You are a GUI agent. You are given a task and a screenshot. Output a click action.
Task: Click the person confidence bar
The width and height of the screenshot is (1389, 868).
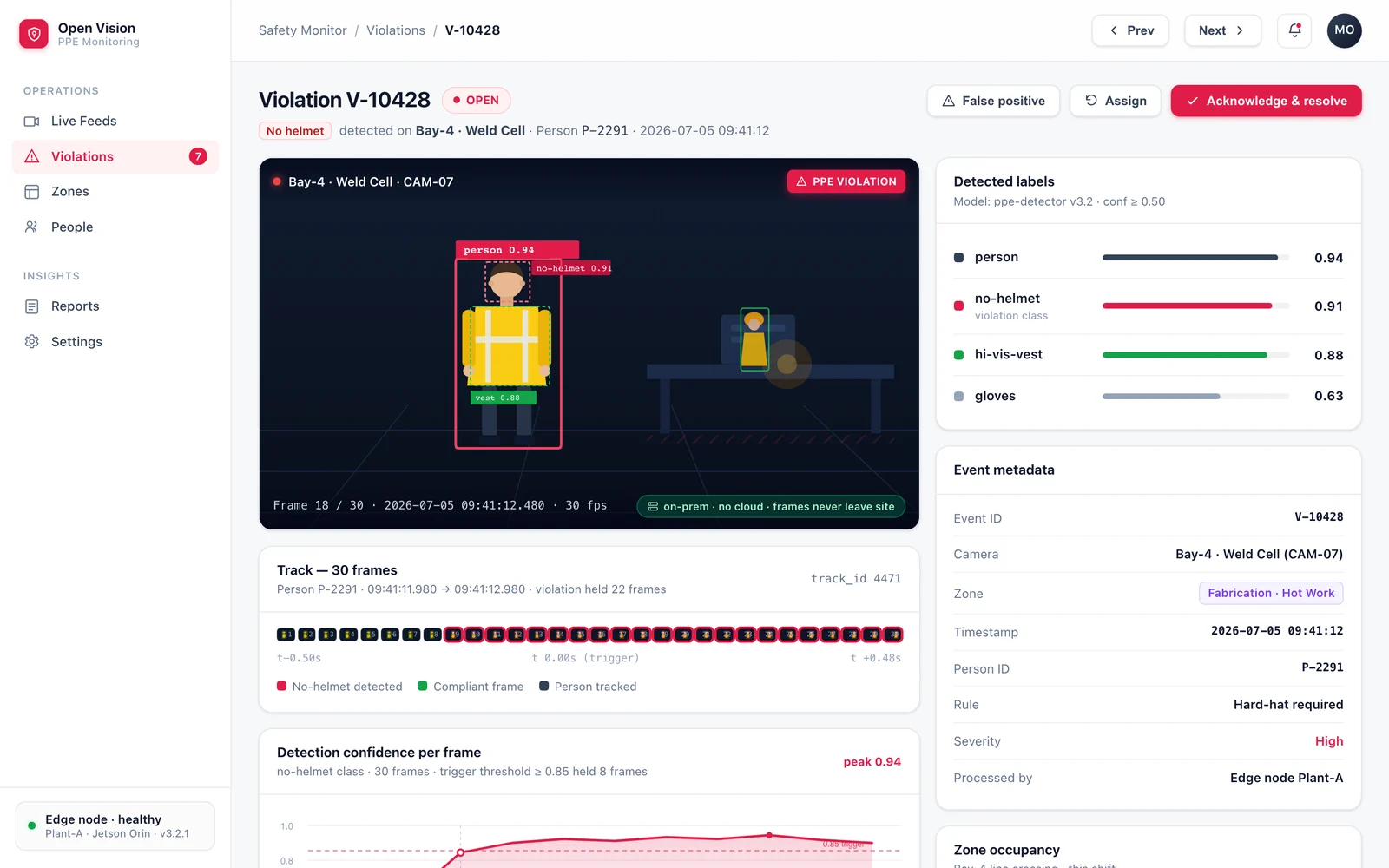(x=1195, y=258)
